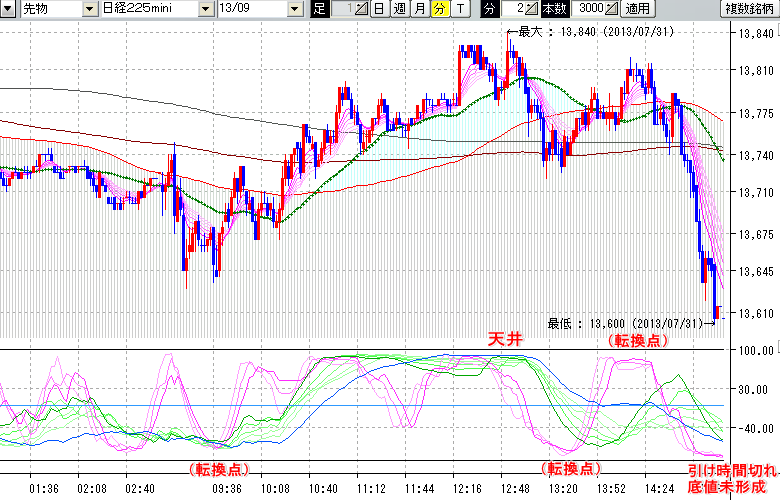This screenshot has width=780, height=500.
Task: Open the 13/09 contract month dropdown
Action: (x=294, y=9)
